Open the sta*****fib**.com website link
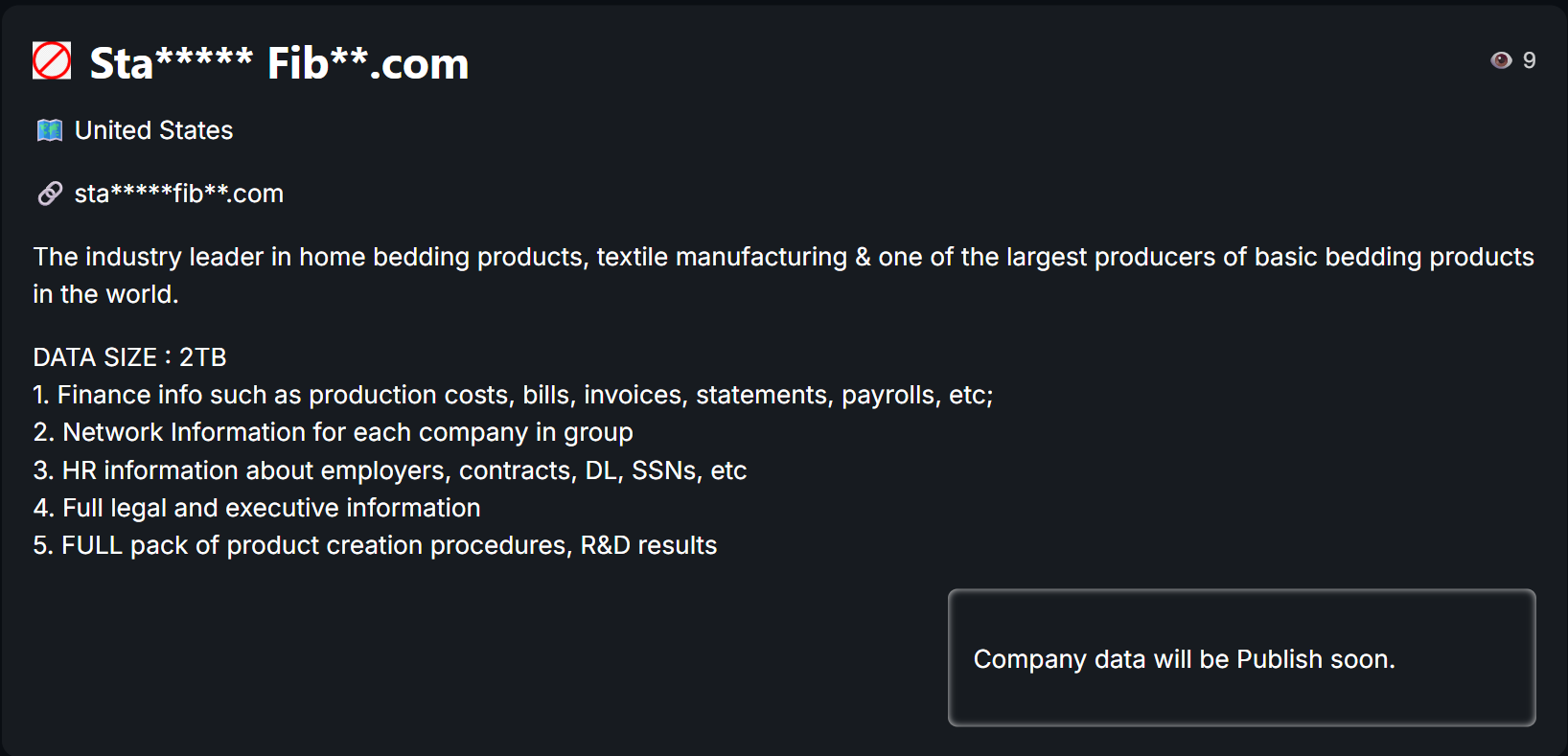Viewport: 1568px width, 756px height. click(179, 194)
